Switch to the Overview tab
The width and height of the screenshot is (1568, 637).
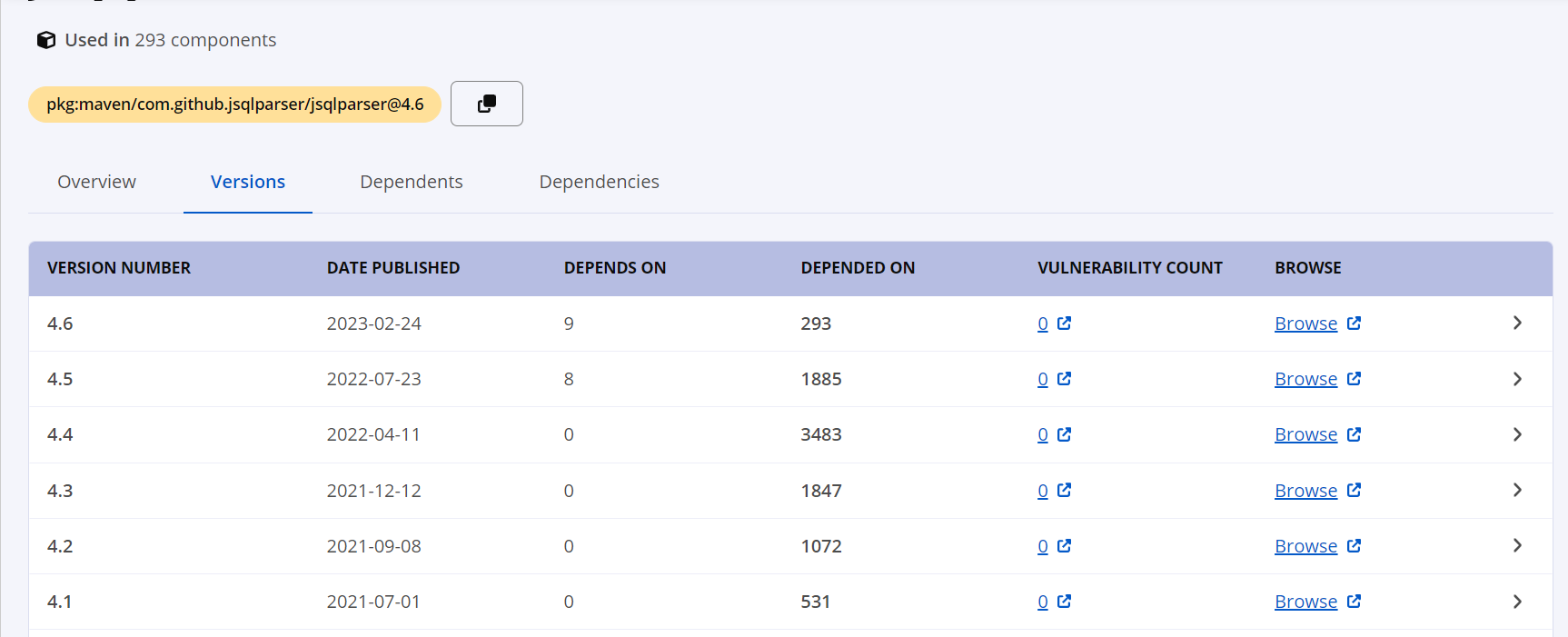tap(96, 182)
